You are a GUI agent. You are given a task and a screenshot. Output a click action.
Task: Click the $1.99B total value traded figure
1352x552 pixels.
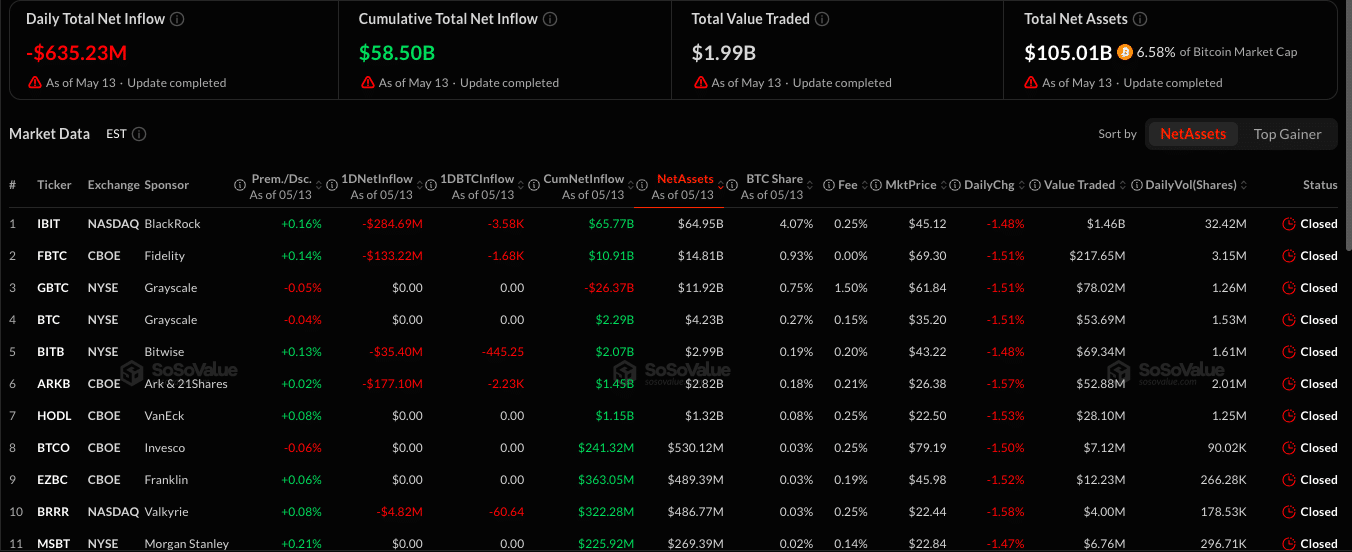pyautogui.click(x=724, y=53)
